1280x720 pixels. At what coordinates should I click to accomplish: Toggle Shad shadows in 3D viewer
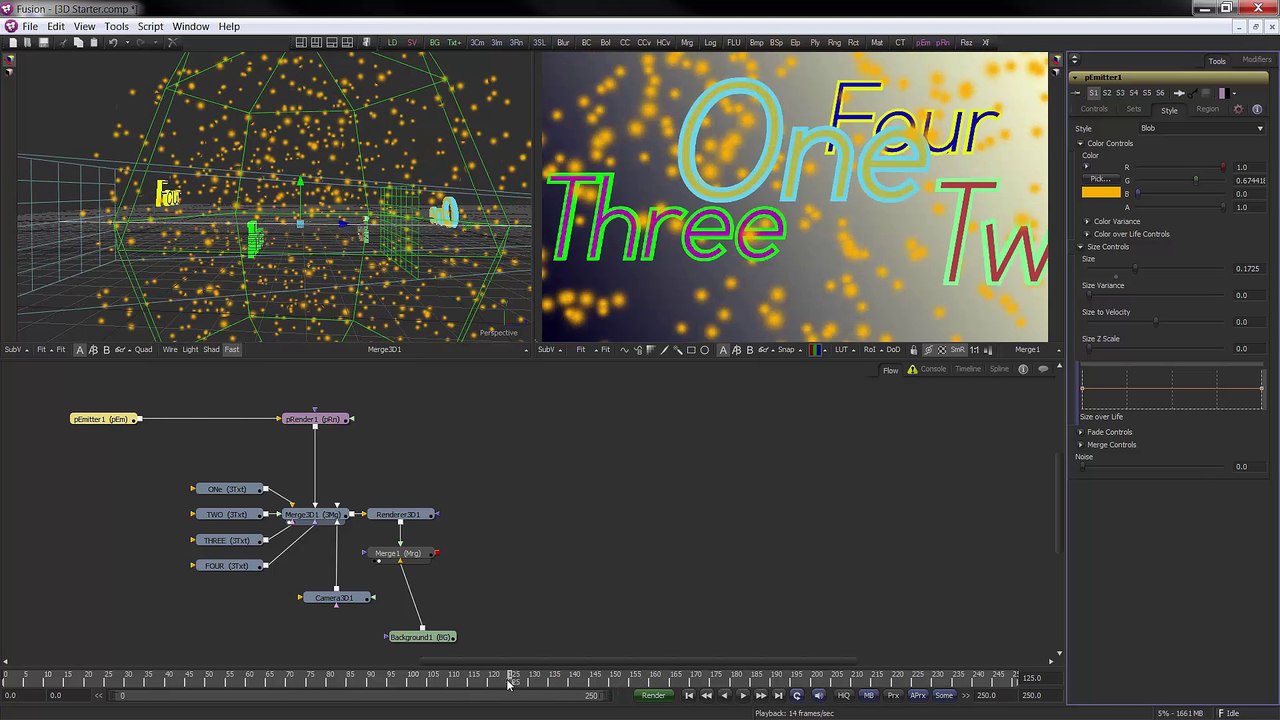(211, 349)
